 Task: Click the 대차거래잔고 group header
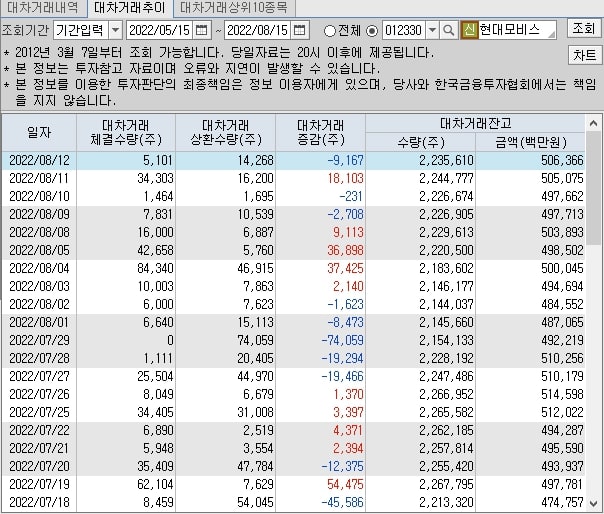tap(476, 123)
